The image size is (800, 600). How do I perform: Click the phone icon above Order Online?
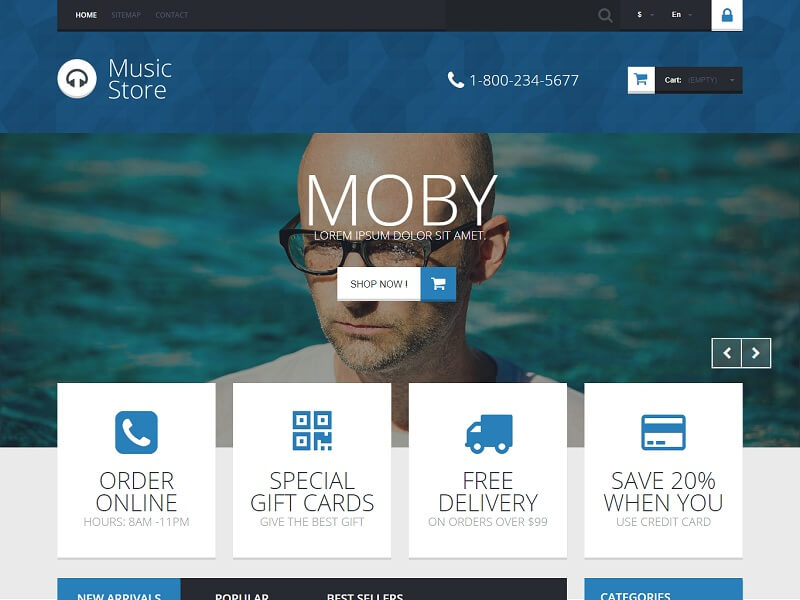pyautogui.click(x=136, y=432)
